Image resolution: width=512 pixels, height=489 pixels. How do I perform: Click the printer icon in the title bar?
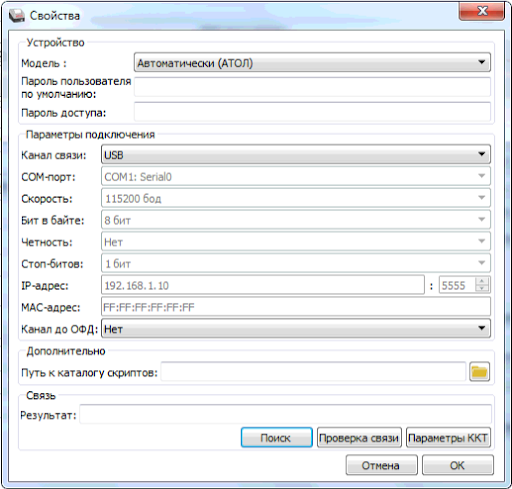point(16,16)
